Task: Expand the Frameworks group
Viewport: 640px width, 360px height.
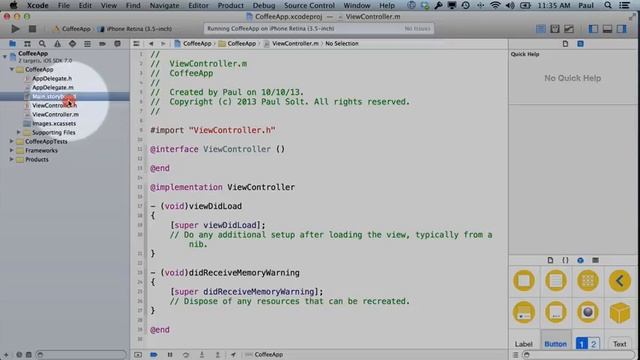Action: (12, 150)
